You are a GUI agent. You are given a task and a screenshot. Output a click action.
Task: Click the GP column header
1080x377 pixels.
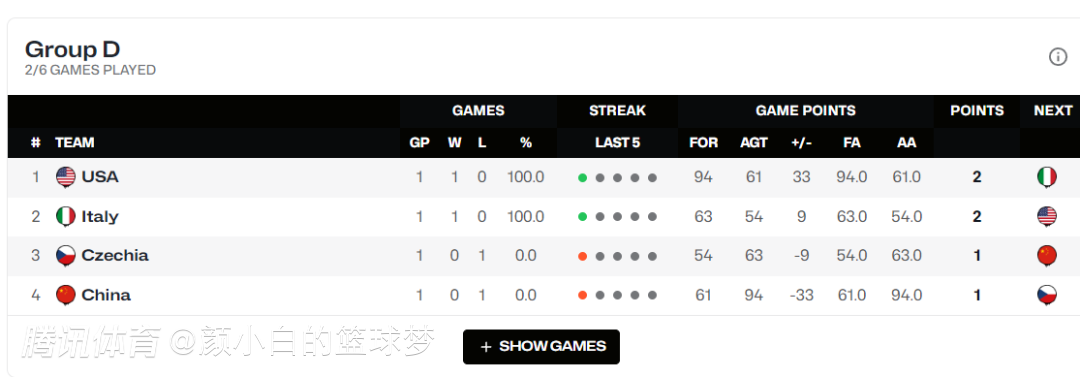click(419, 143)
